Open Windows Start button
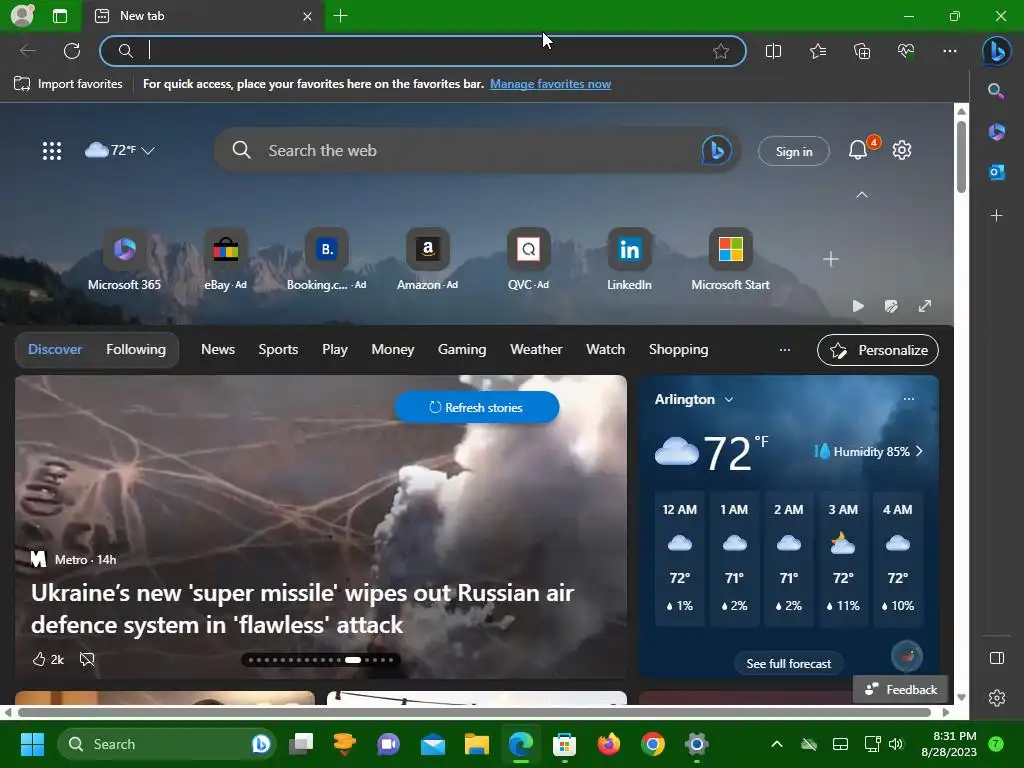The height and width of the screenshot is (768, 1024). coord(32,744)
